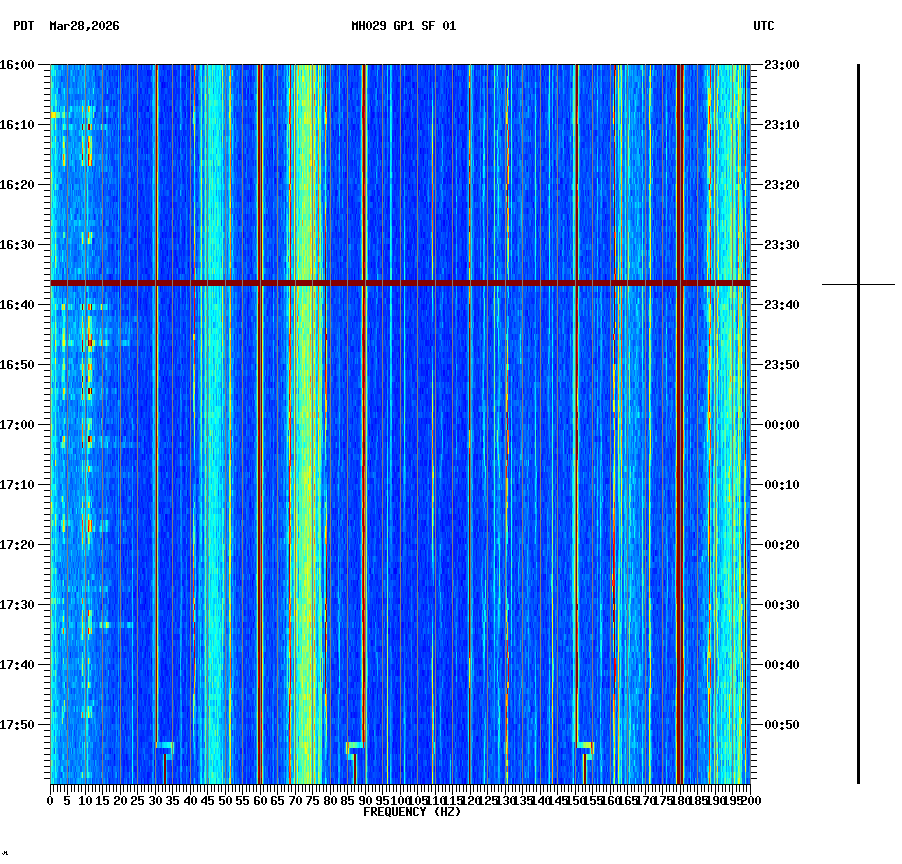This screenshot has height=864, width=902.
Task: Select the Mar28,2026 date label
Action: click(83, 27)
